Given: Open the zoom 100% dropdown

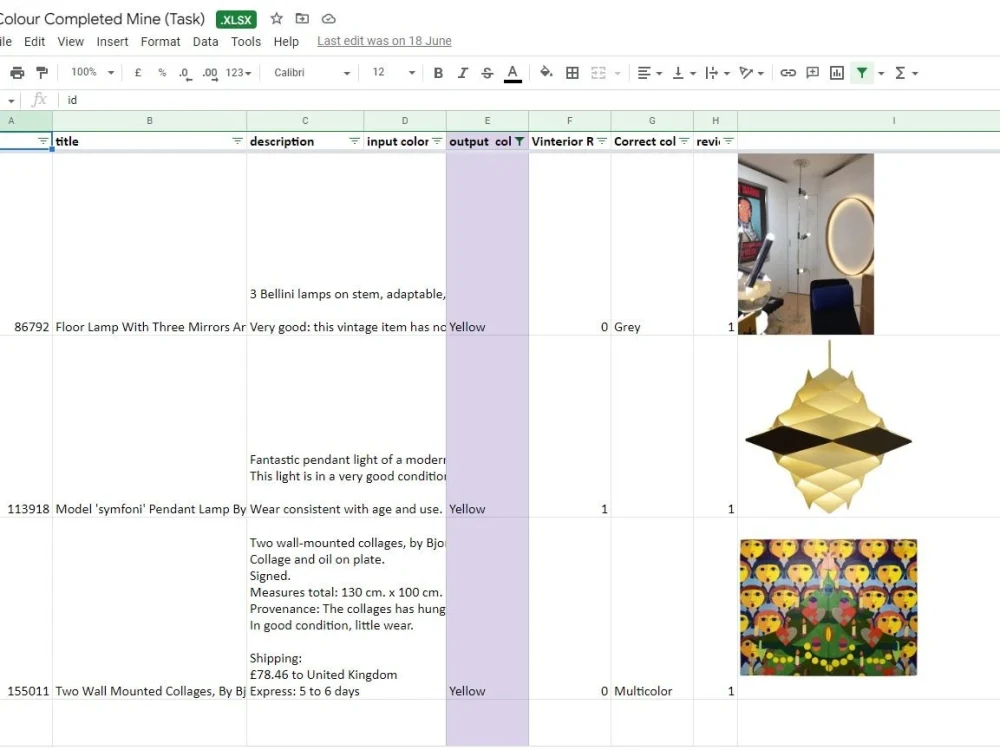Looking at the screenshot, I should point(92,73).
